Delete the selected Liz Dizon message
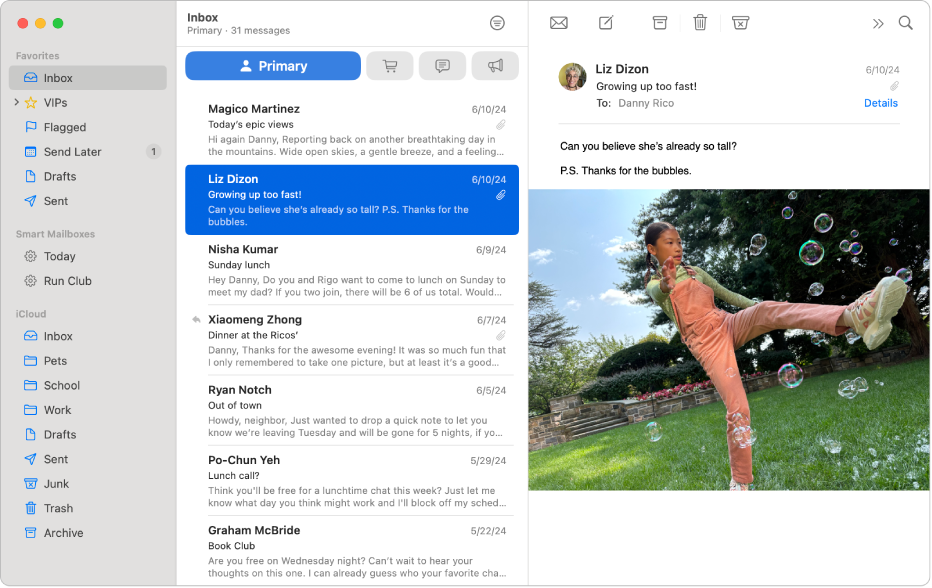This screenshot has height=588, width=932. tap(700, 22)
